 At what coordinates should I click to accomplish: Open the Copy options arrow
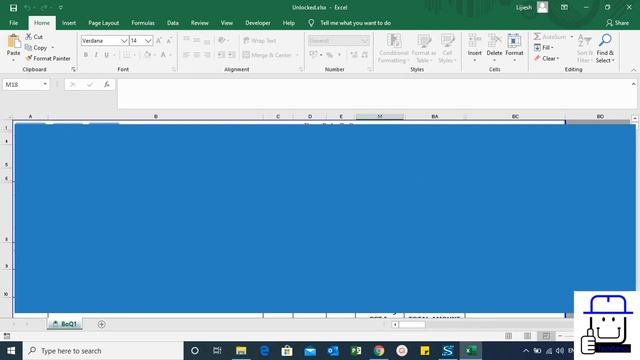pyautogui.click(x=53, y=48)
